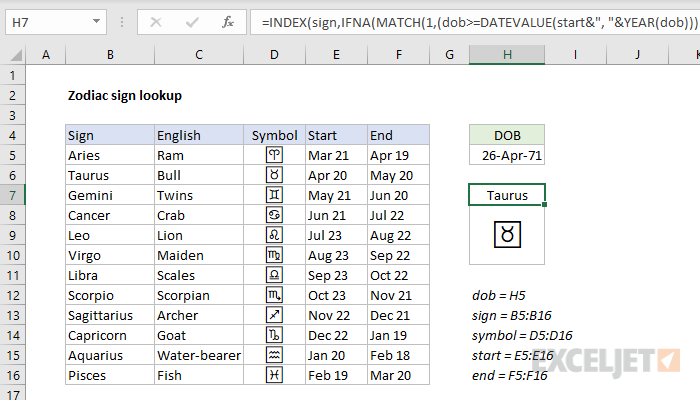Click the 'Dec 22' start date cell

coord(336,335)
